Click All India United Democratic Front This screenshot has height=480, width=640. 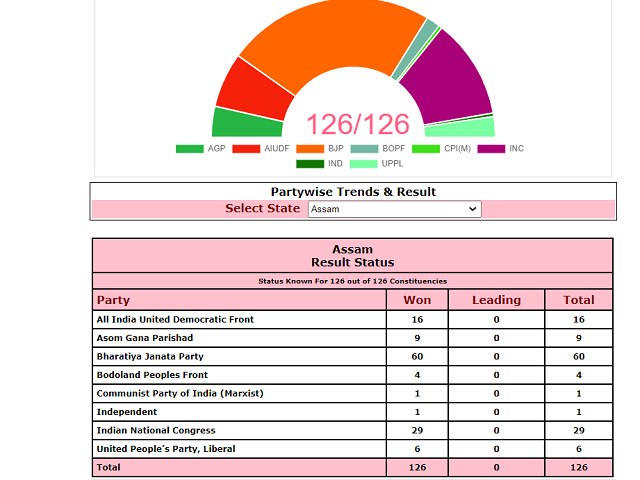175,319
